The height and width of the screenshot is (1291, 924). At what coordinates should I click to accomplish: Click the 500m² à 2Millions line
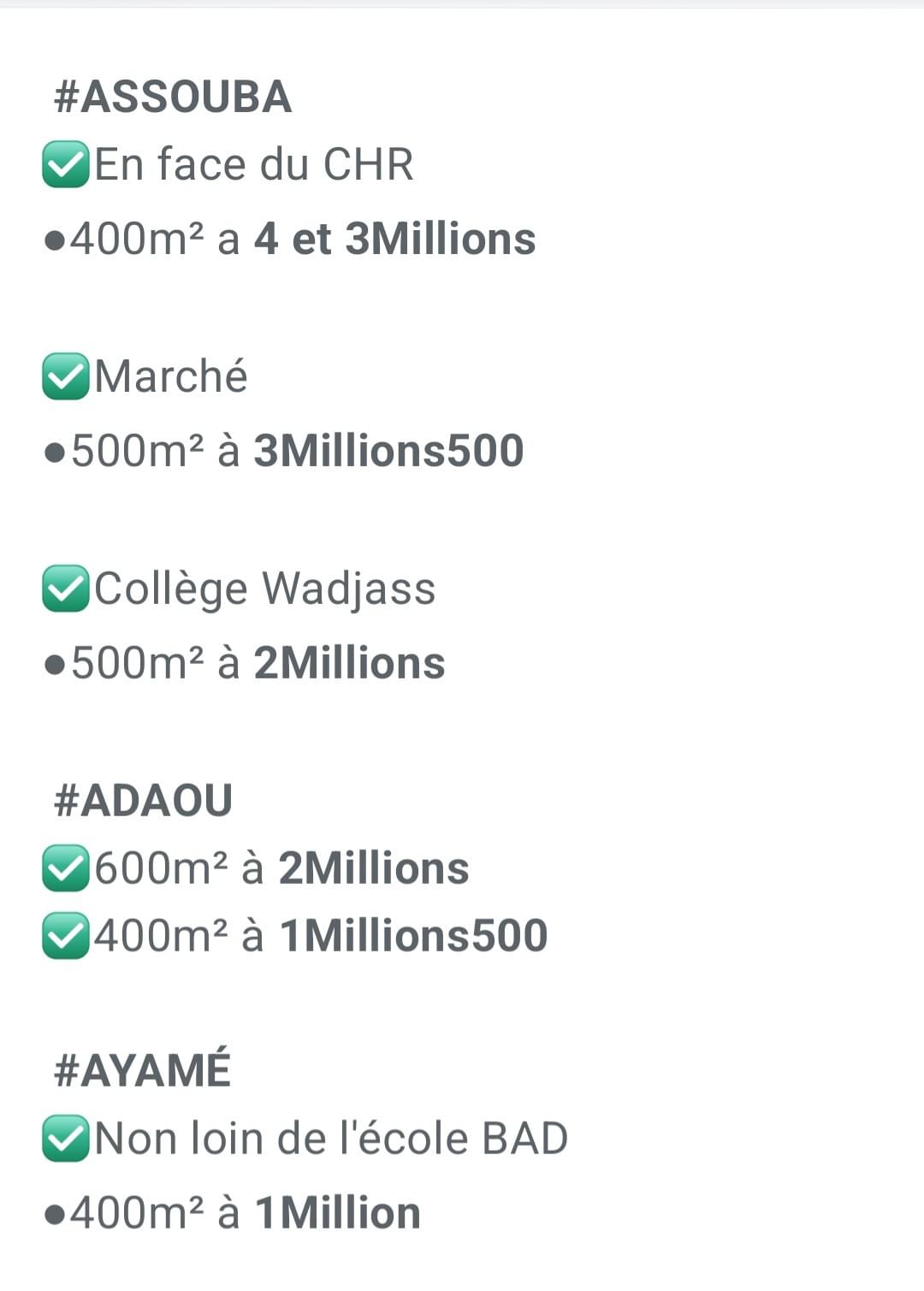tap(245, 663)
